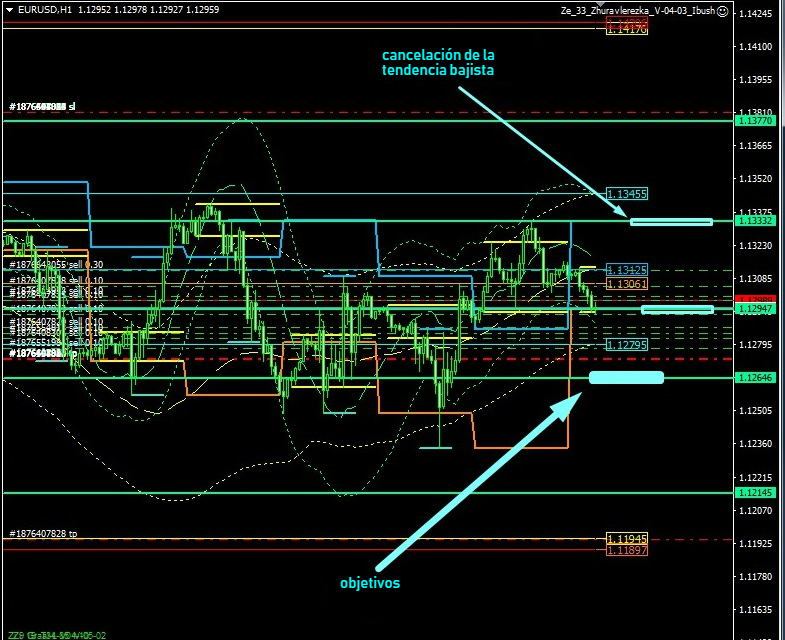Select the thin arrow under the cancelación text
785x640 pixels.
click(x=542, y=150)
